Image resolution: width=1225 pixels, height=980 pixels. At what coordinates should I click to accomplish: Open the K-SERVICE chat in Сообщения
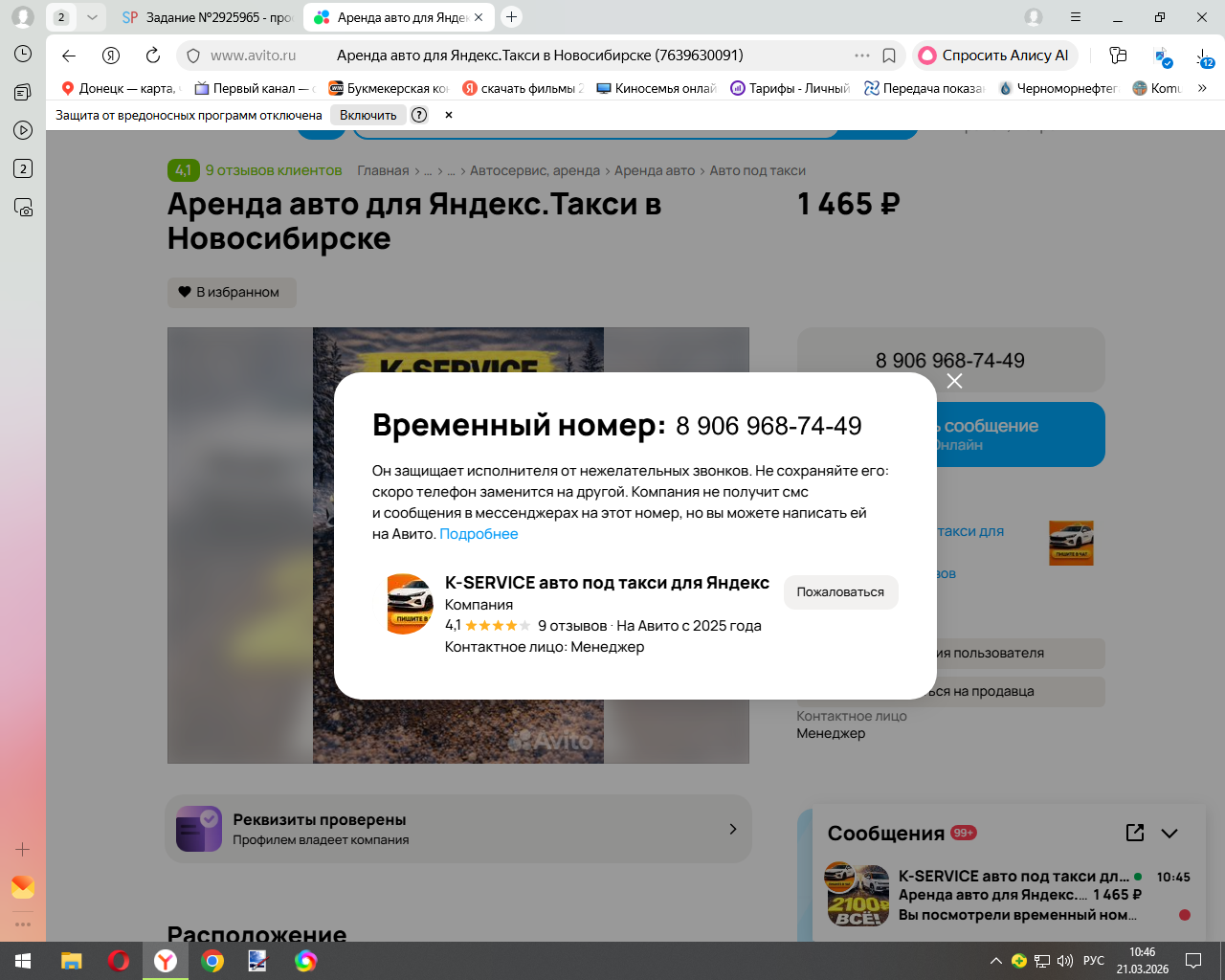point(1010,895)
